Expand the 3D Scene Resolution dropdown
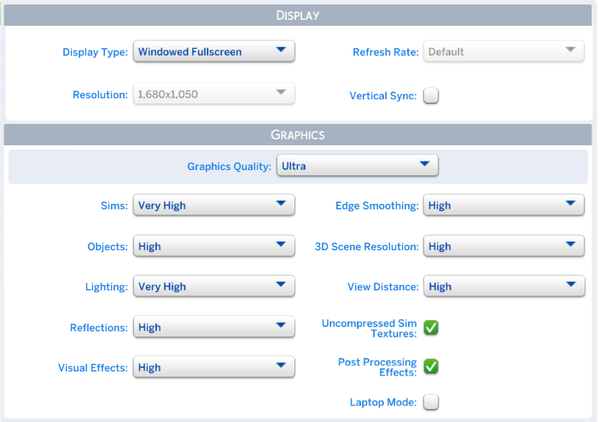Screen dimensions: 600x422 [x=504, y=246]
